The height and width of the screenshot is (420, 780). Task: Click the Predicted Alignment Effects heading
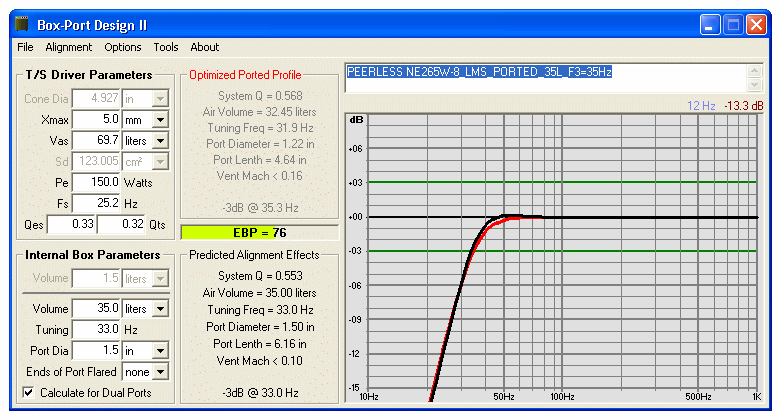pyautogui.click(x=254, y=255)
